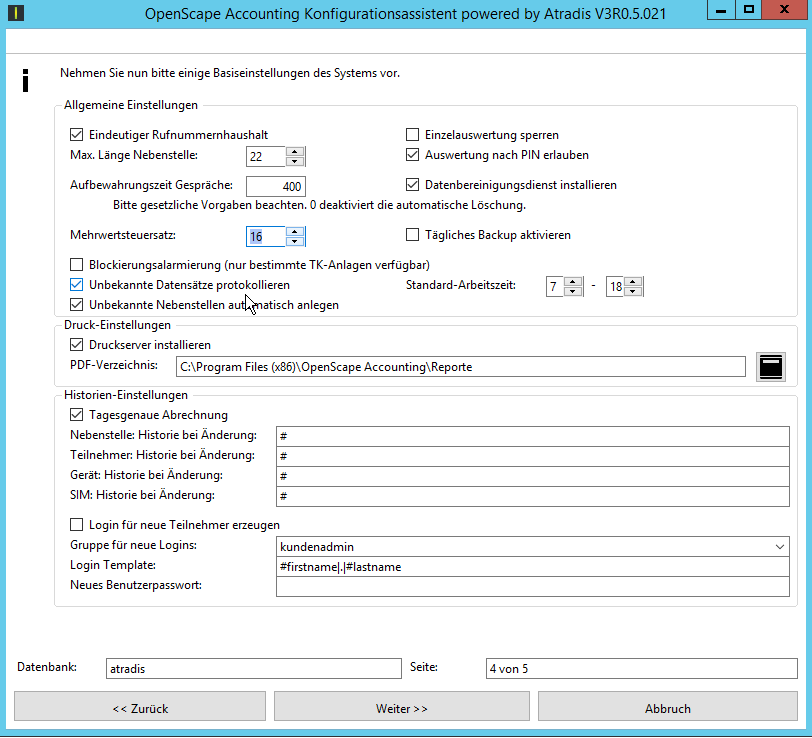
Task: Check the Blockierungsalarmierung option
Action: click(x=77, y=265)
